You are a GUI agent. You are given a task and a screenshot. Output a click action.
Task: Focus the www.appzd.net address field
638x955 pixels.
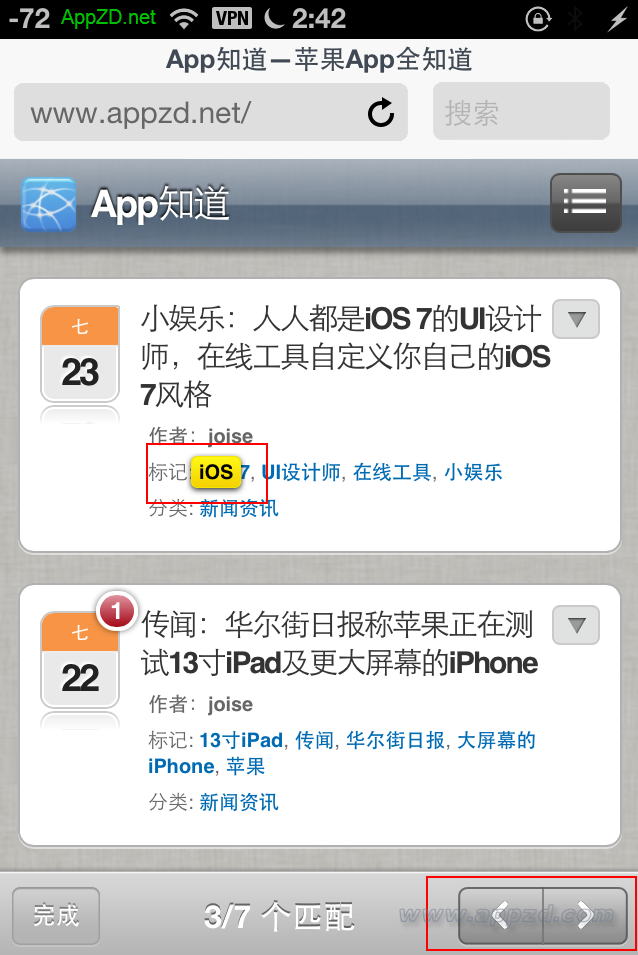tap(211, 112)
